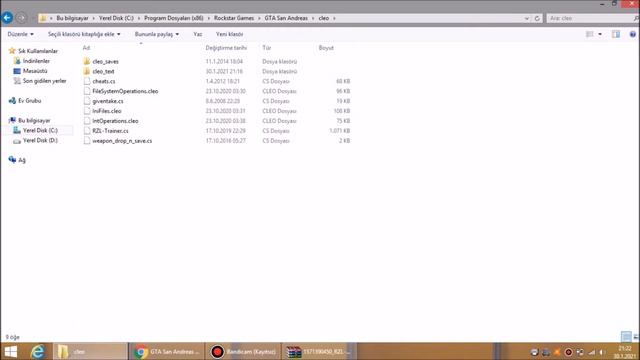
Task: Launch Internet Explorer from the taskbar
Action: 38,351
